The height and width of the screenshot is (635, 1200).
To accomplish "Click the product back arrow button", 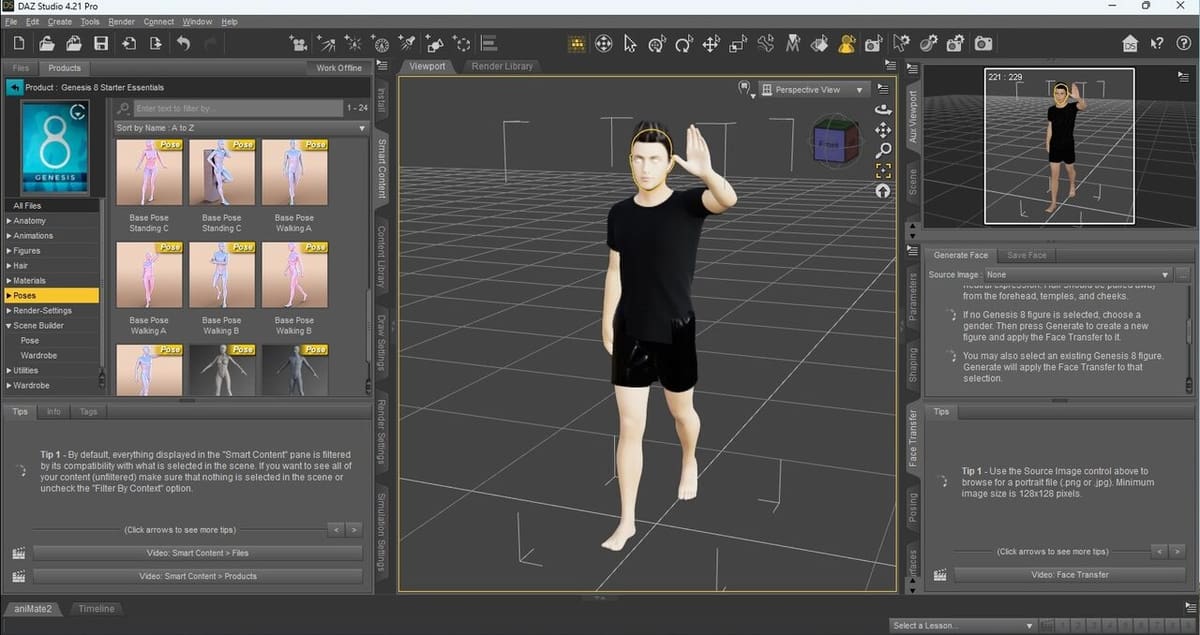I will click(14, 87).
